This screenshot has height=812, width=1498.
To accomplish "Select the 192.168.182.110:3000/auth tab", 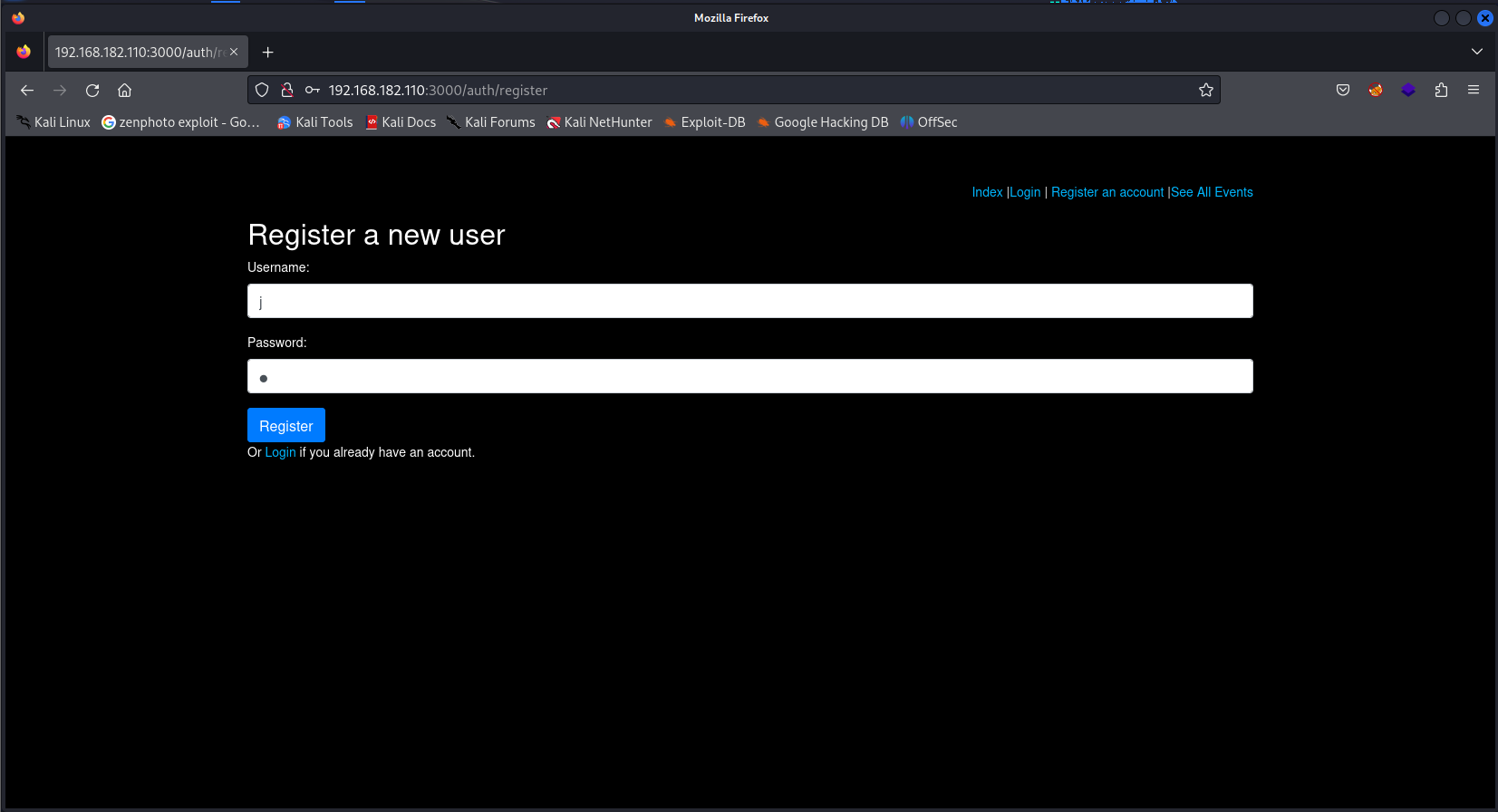I will pos(136,53).
